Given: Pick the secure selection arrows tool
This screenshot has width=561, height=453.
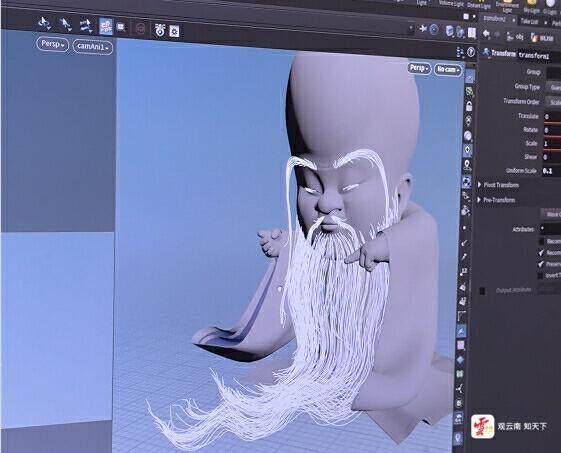Looking at the screenshot, I should tap(86, 25).
